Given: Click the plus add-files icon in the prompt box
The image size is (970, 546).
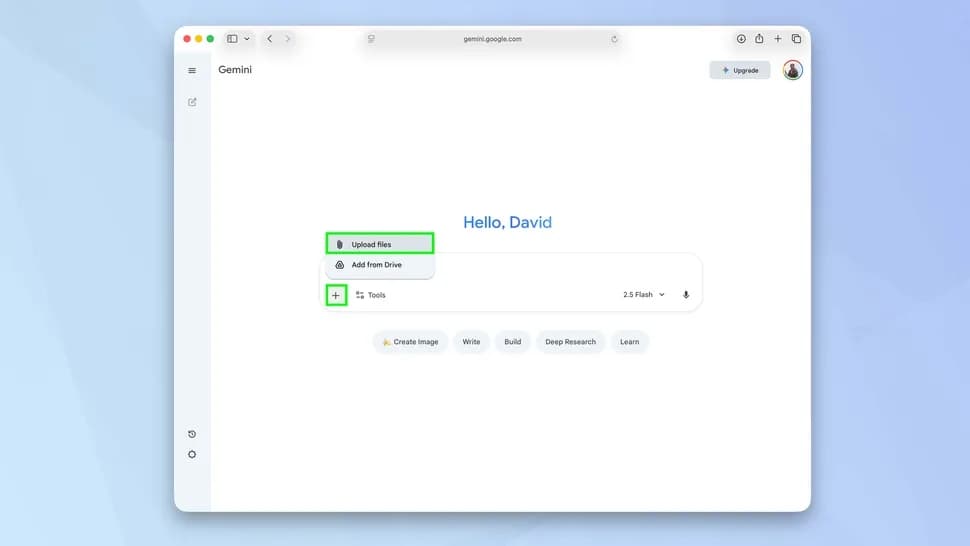Looking at the screenshot, I should (x=336, y=296).
